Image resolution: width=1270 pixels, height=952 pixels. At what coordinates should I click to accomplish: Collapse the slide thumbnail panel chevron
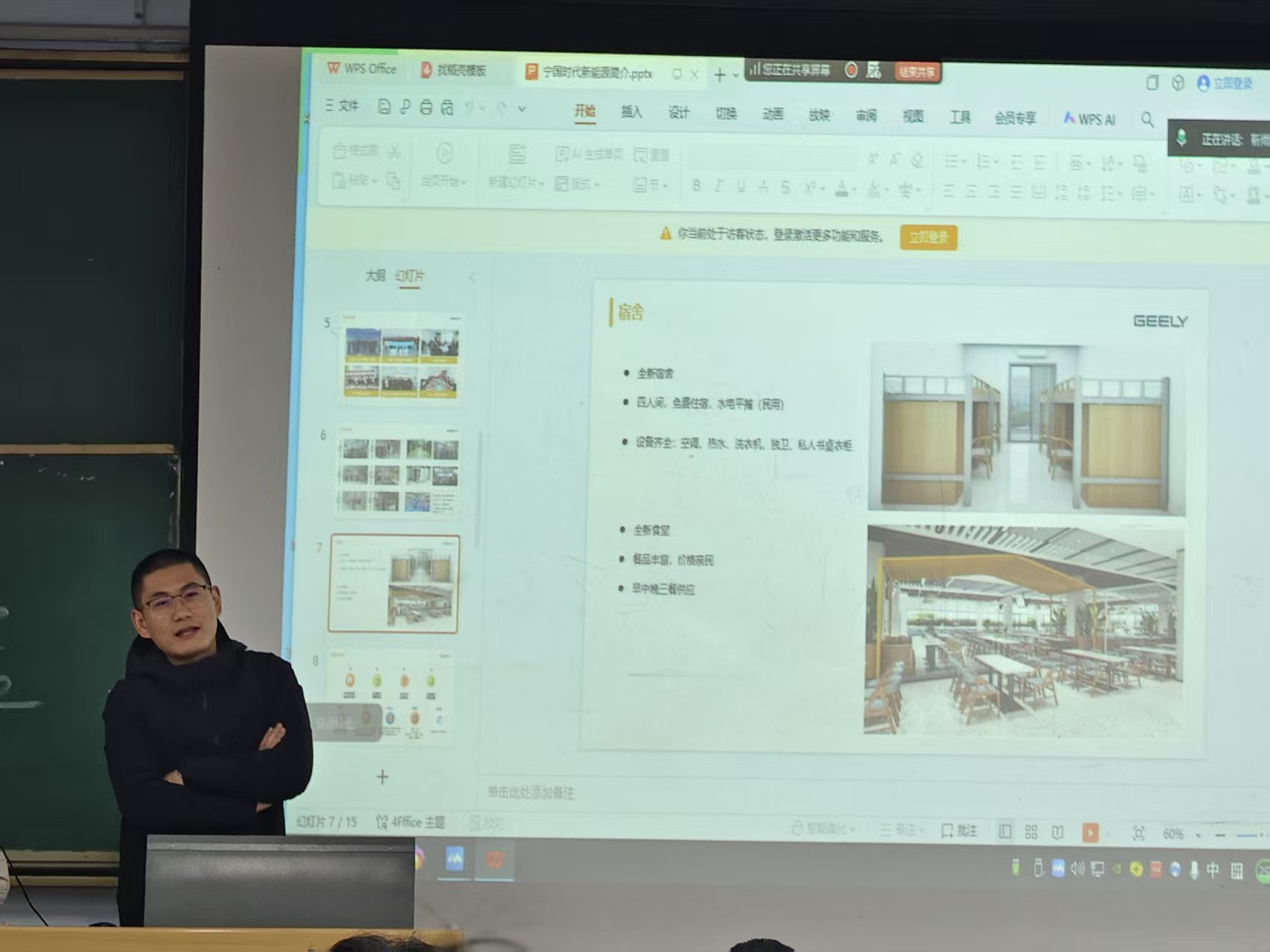[x=472, y=277]
